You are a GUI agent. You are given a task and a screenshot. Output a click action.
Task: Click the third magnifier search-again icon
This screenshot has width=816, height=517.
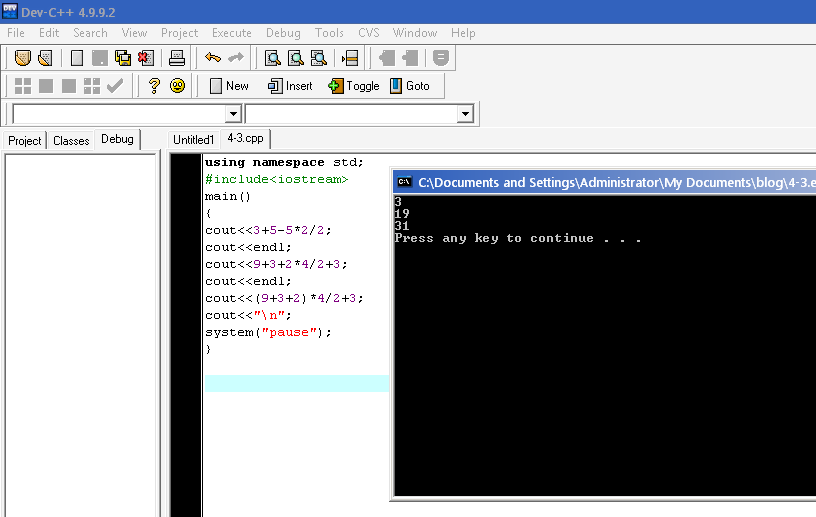[318, 58]
